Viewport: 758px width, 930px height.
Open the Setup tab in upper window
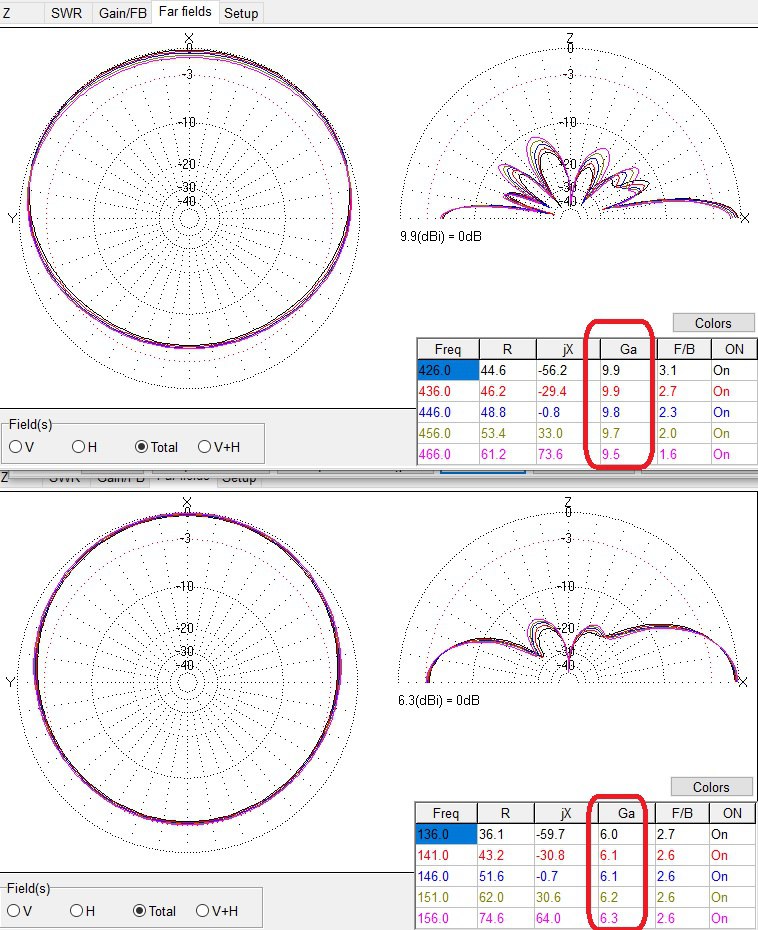point(241,13)
